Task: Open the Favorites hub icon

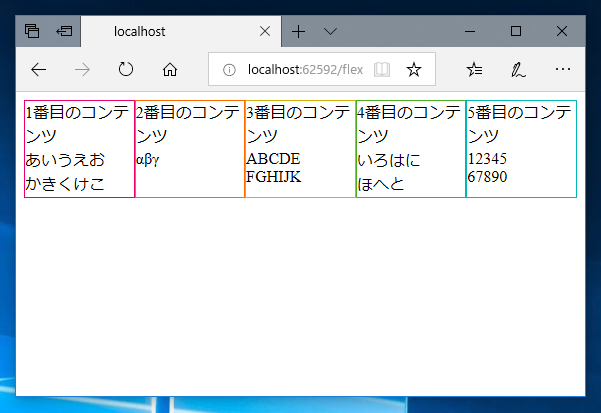Action: (475, 69)
